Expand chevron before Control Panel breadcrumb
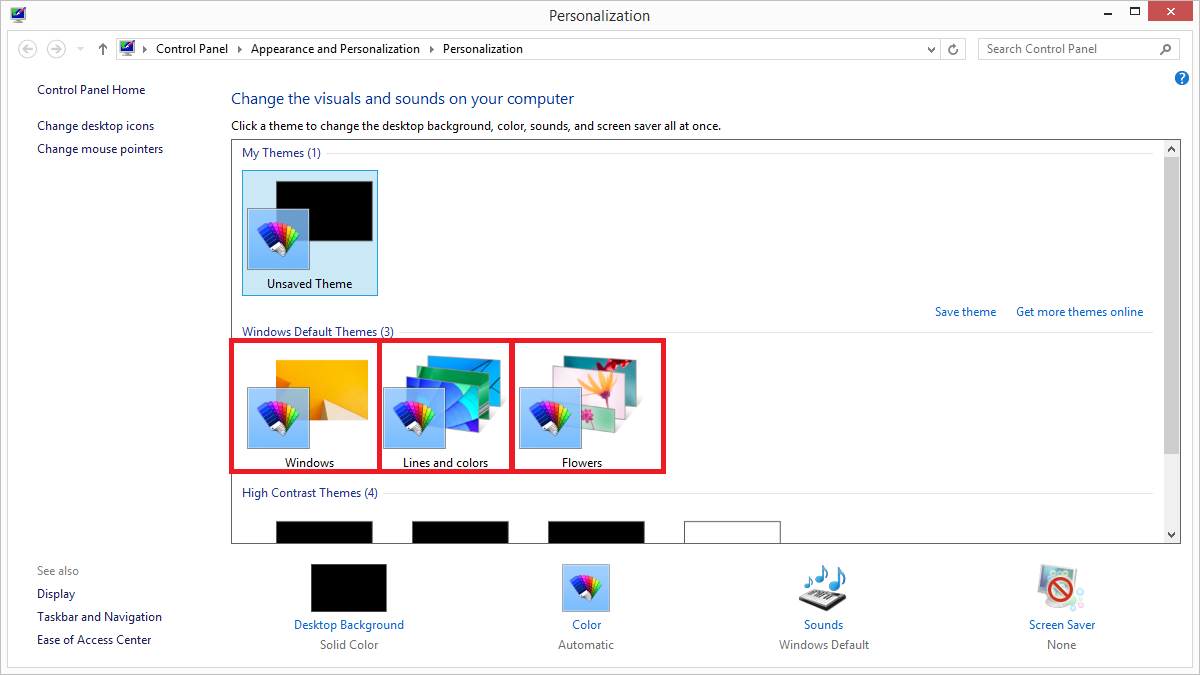This screenshot has width=1200, height=675. pos(146,49)
